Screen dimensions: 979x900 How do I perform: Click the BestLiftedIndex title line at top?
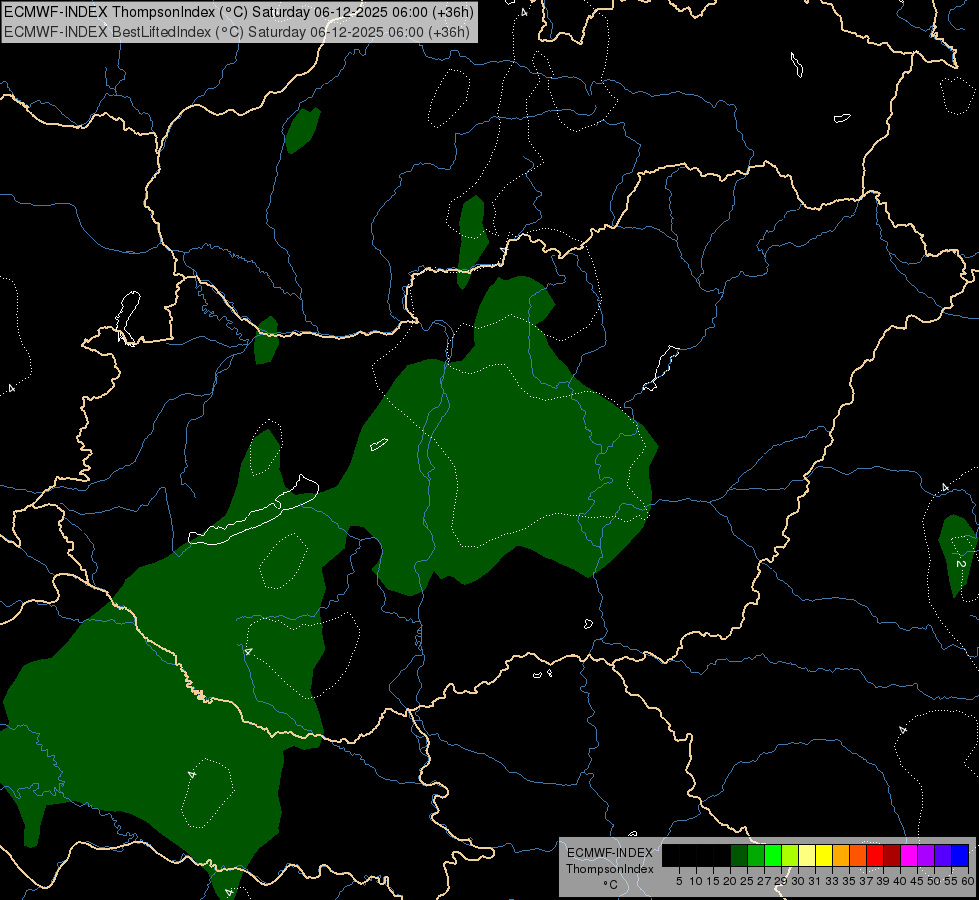point(237,32)
